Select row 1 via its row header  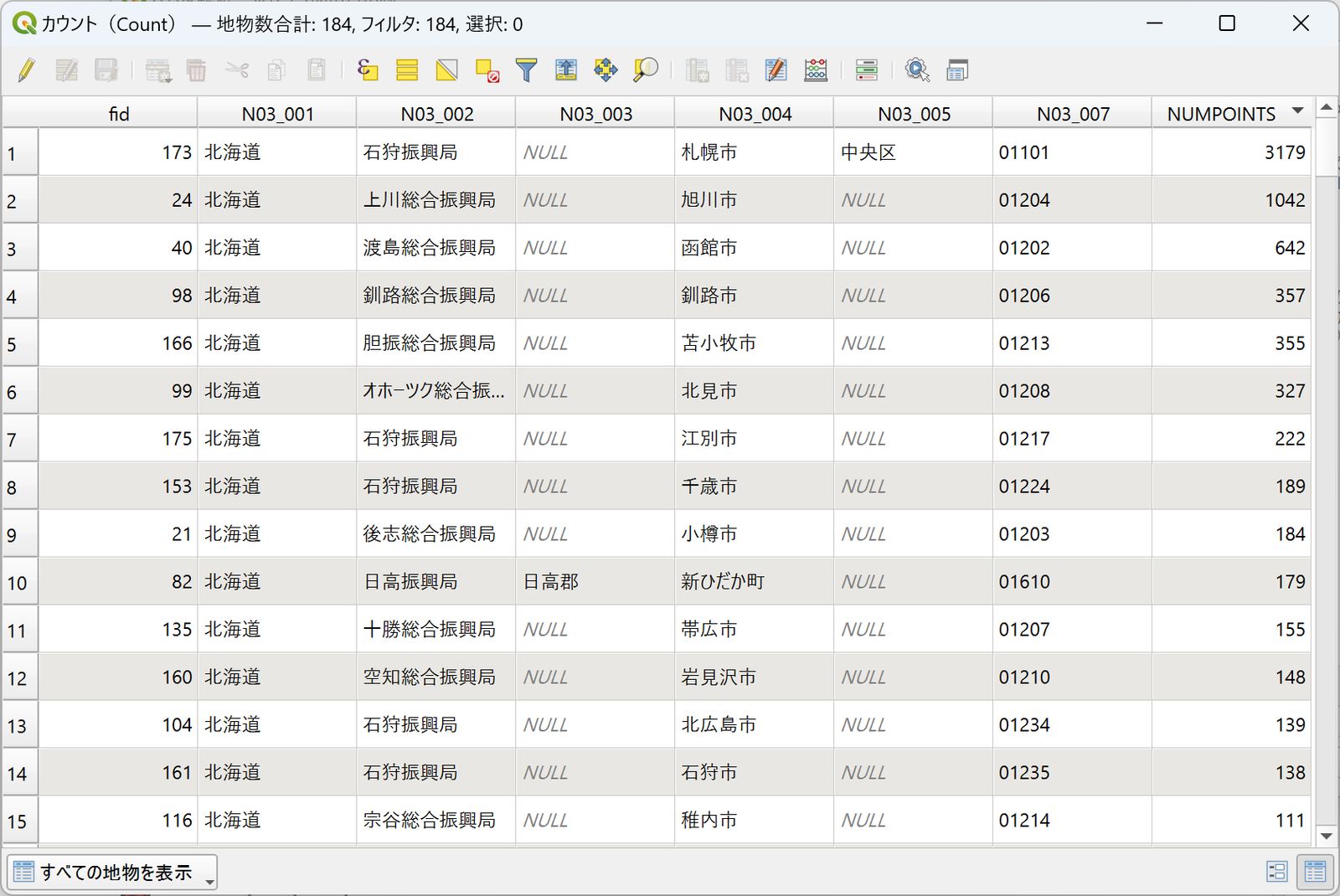point(20,153)
